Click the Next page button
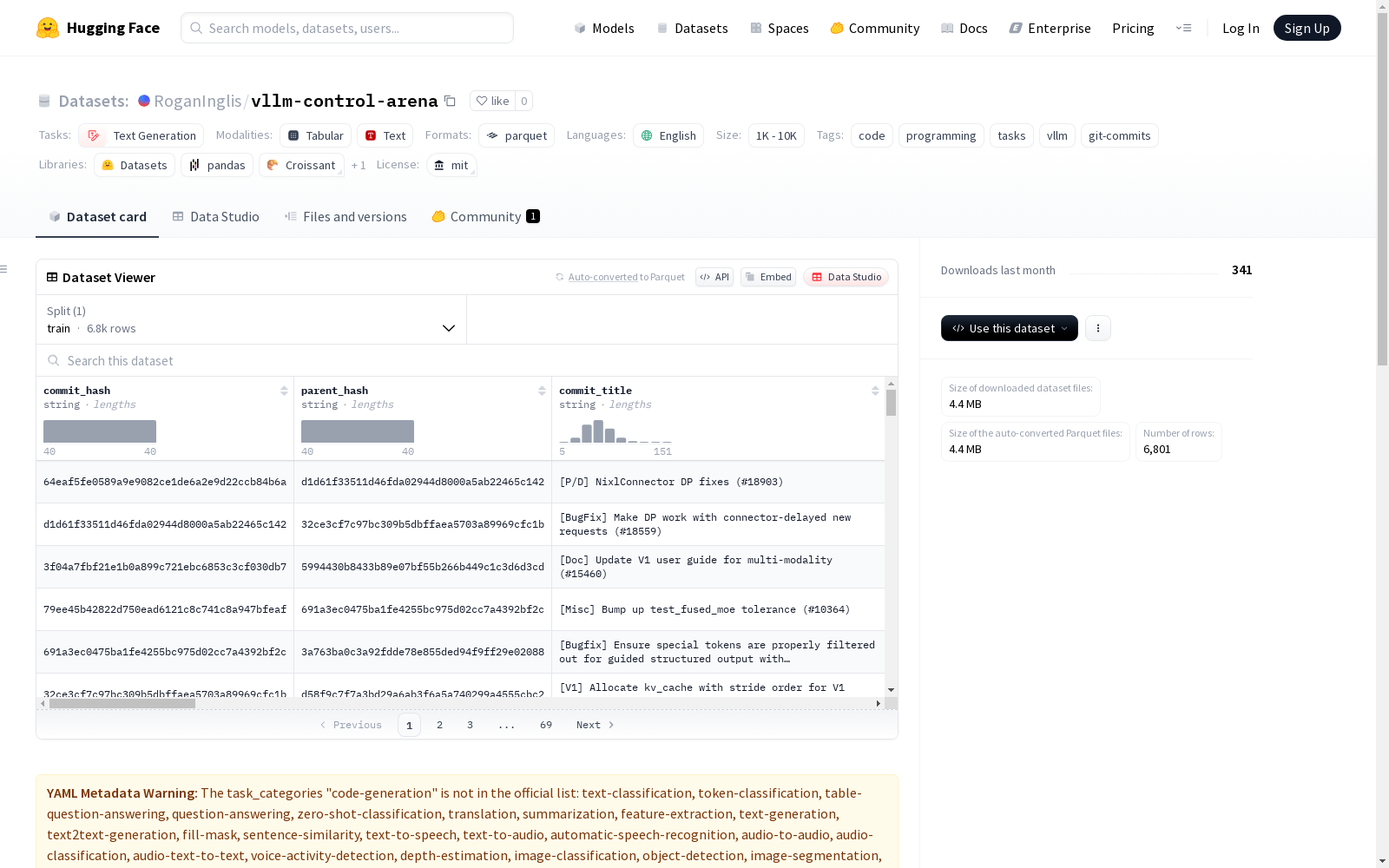Viewport: 1389px width, 868px height. (x=596, y=725)
